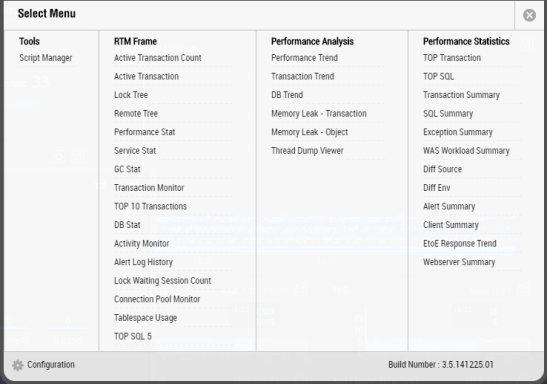547x384 pixels.
Task: Open TOP SQL statistics
Action: click(438, 76)
